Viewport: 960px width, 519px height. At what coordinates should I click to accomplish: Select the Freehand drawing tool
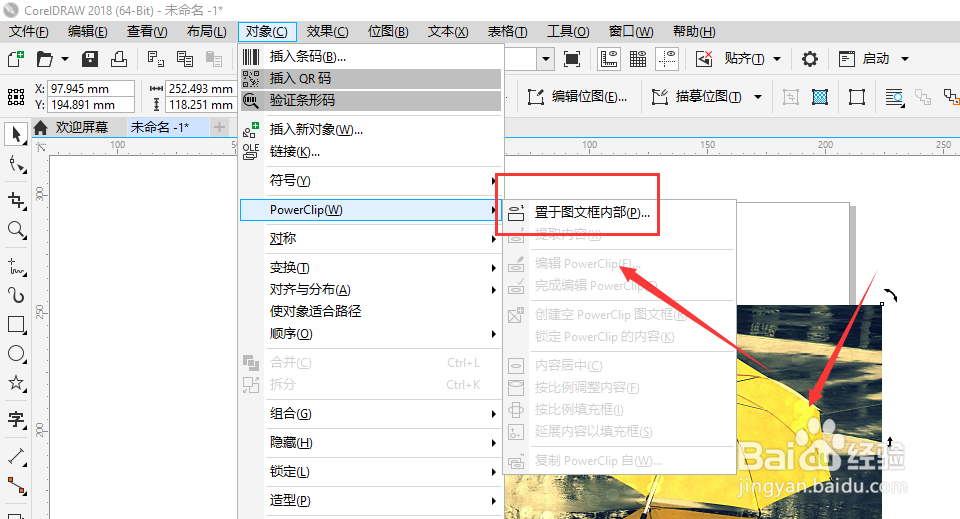pos(16,267)
